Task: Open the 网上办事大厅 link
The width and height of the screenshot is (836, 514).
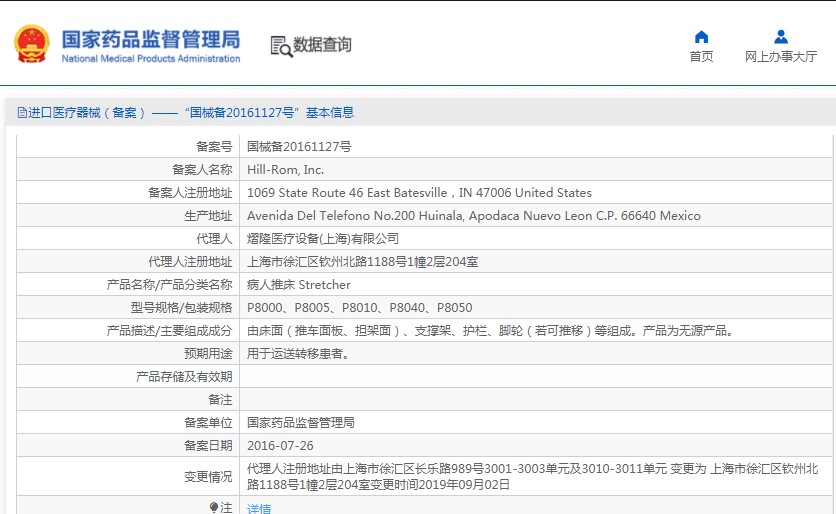Action: [x=781, y=57]
